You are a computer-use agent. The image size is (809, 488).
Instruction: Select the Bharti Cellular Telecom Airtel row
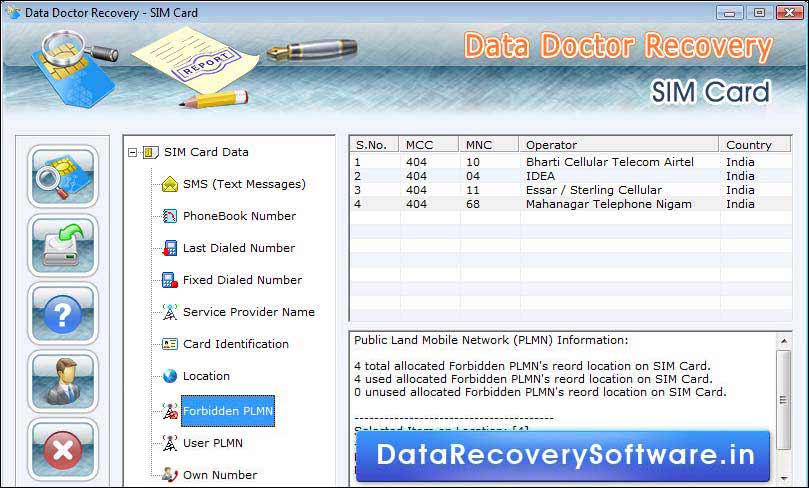pos(571,162)
